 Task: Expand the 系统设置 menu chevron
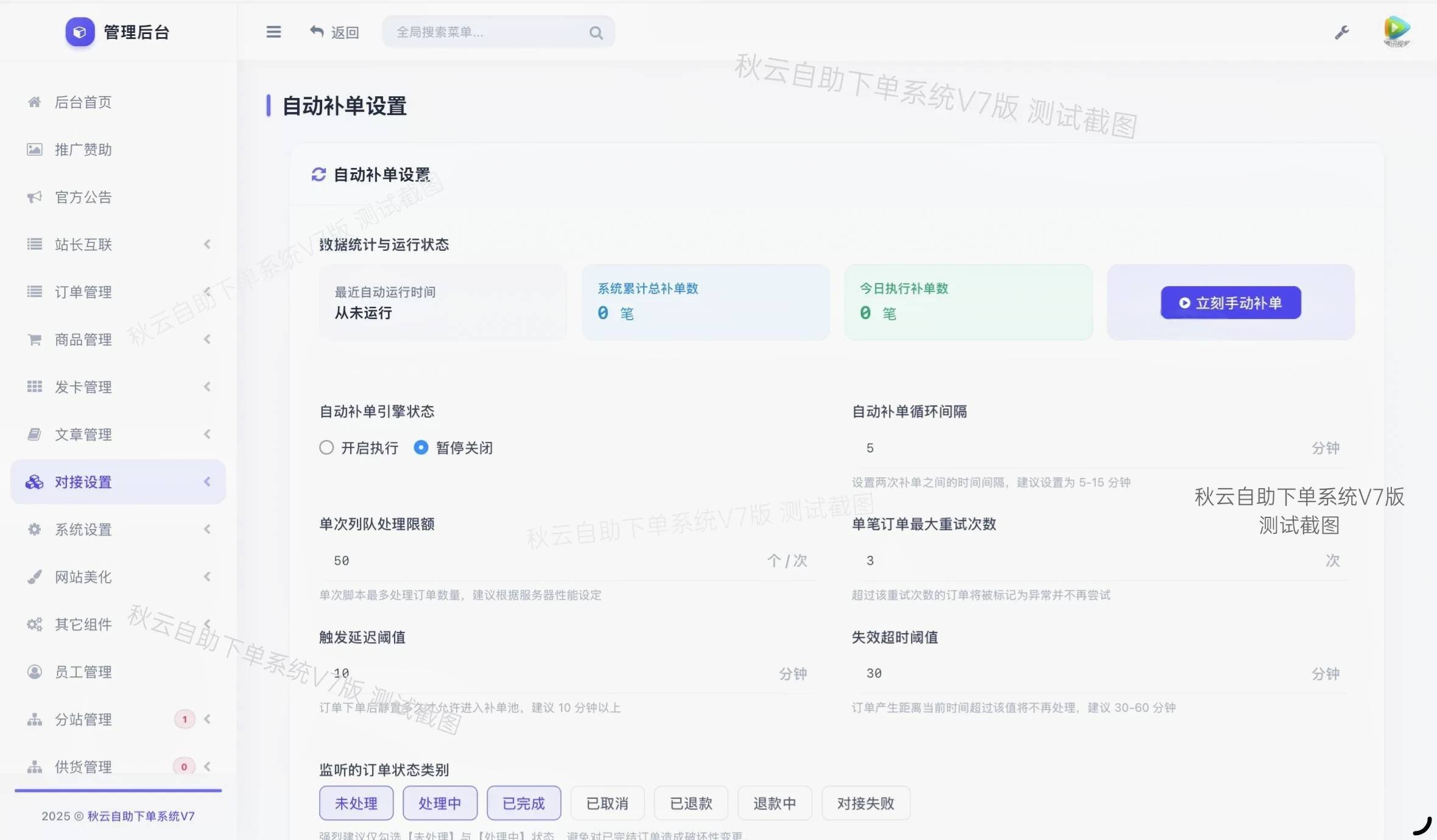click(x=207, y=529)
